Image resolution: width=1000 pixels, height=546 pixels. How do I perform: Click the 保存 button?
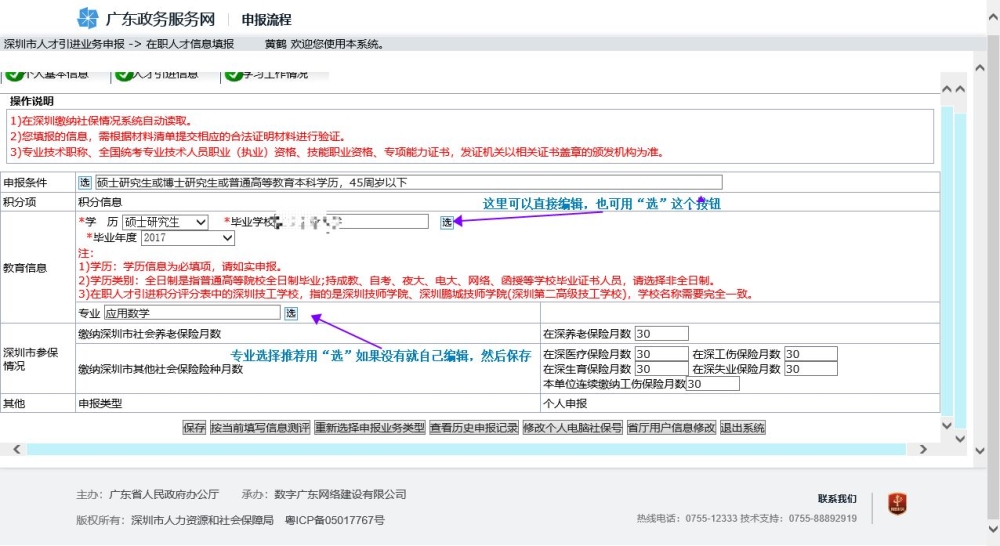pyautogui.click(x=194, y=427)
